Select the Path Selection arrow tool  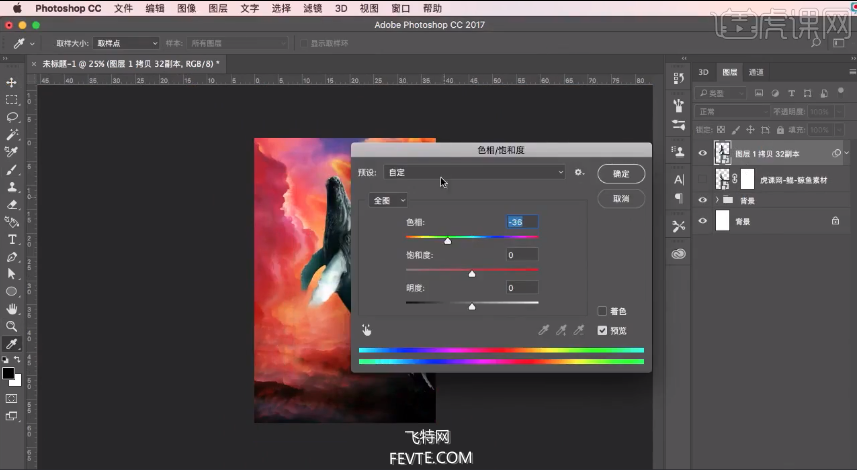coord(11,274)
